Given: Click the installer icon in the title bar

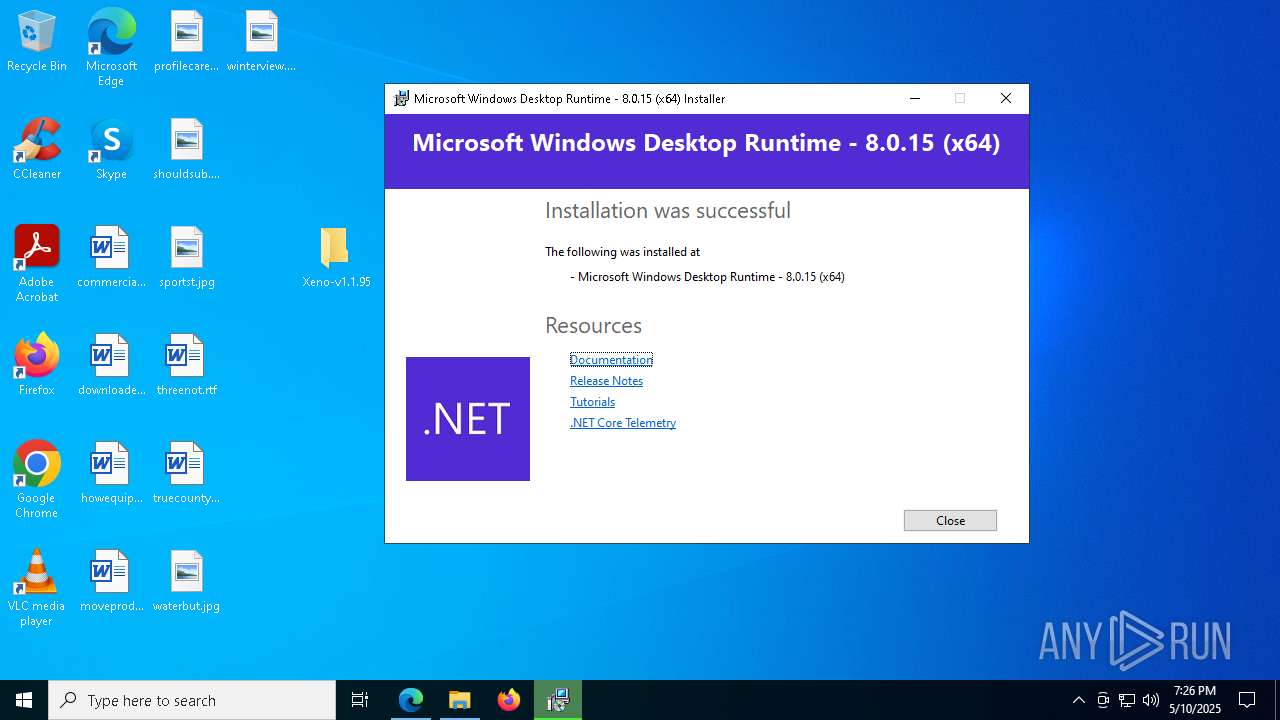Looking at the screenshot, I should point(401,98).
